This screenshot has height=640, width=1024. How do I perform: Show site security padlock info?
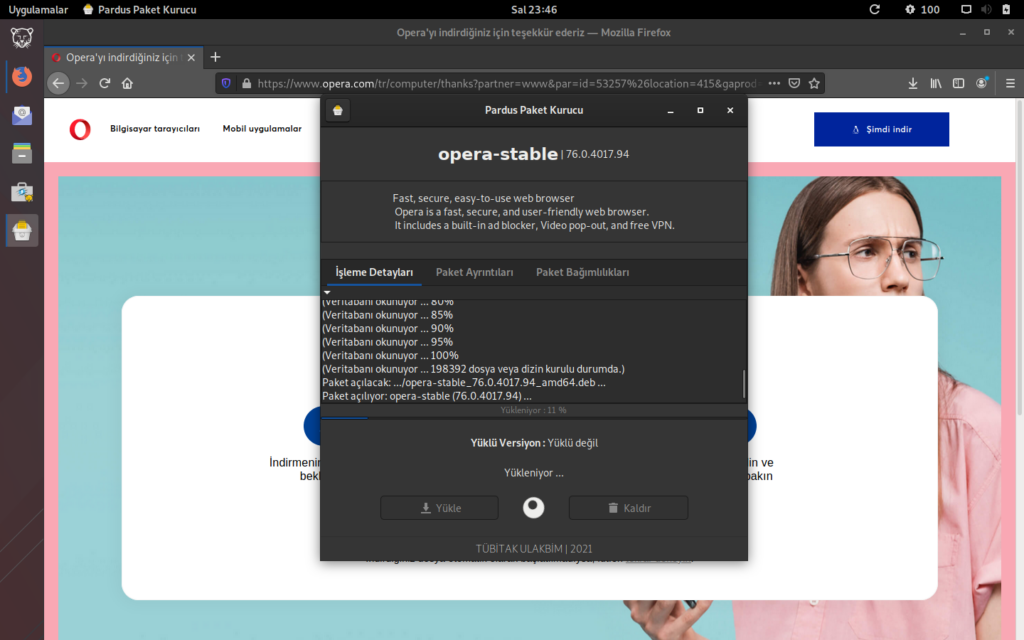pos(246,84)
